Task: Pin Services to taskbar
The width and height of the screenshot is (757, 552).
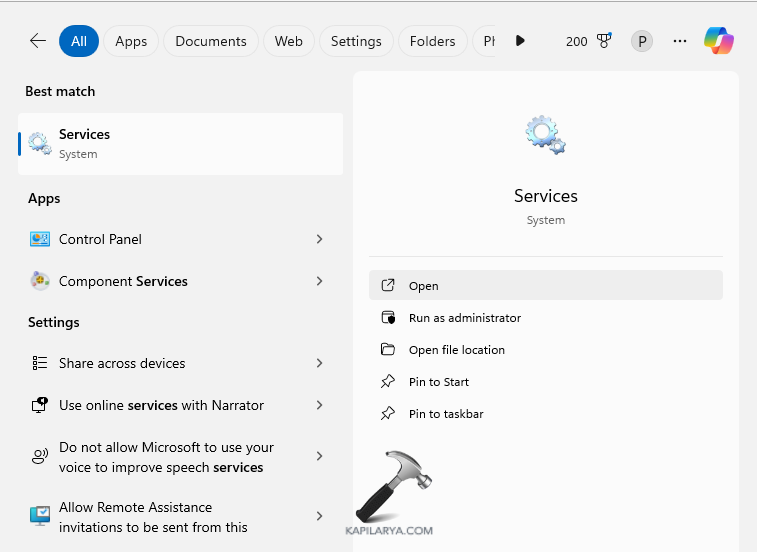Action: pyautogui.click(x=445, y=414)
